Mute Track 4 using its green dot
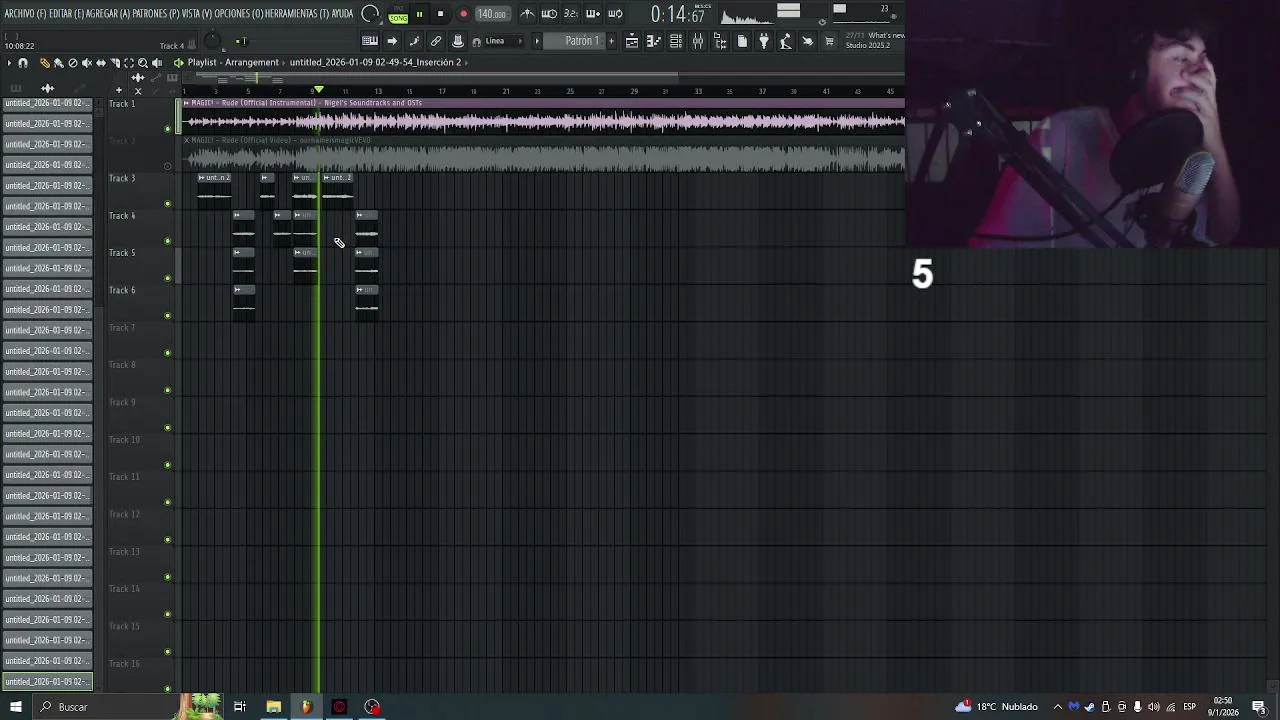1280x720 pixels. click(x=168, y=241)
